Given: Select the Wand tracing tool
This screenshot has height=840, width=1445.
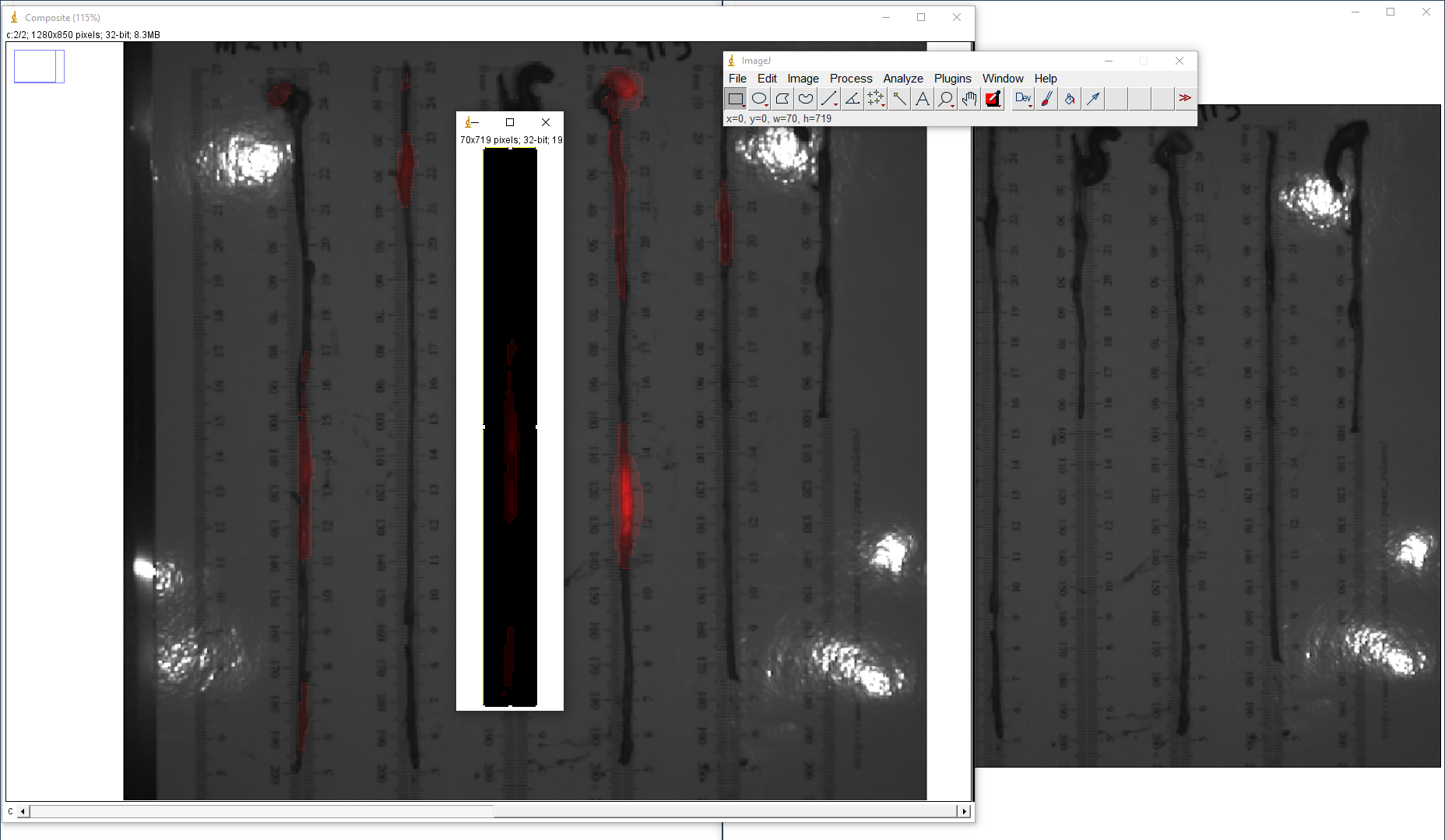Looking at the screenshot, I should [x=899, y=99].
